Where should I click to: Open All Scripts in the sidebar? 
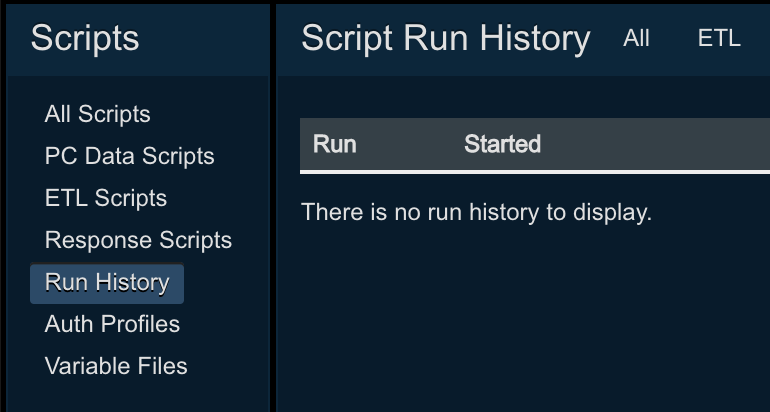[x=97, y=114]
